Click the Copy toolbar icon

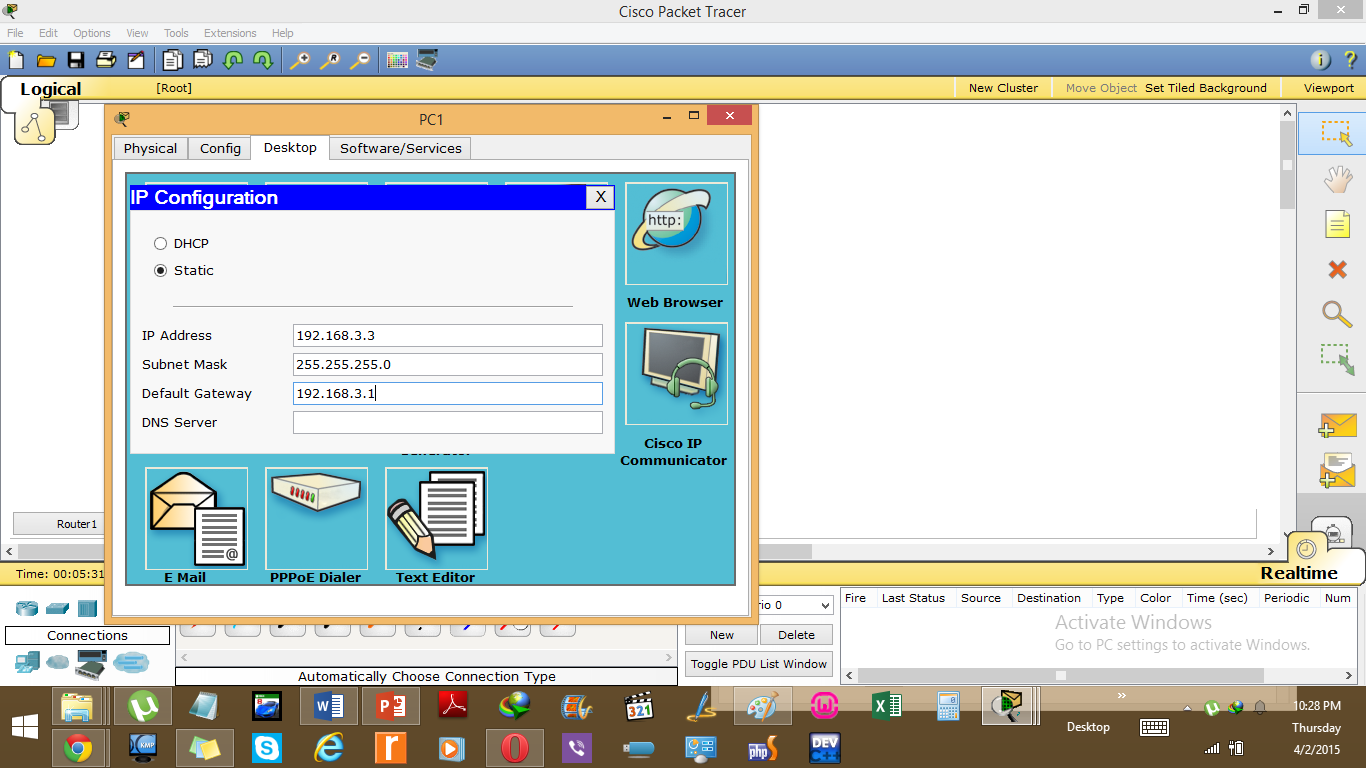coord(173,60)
